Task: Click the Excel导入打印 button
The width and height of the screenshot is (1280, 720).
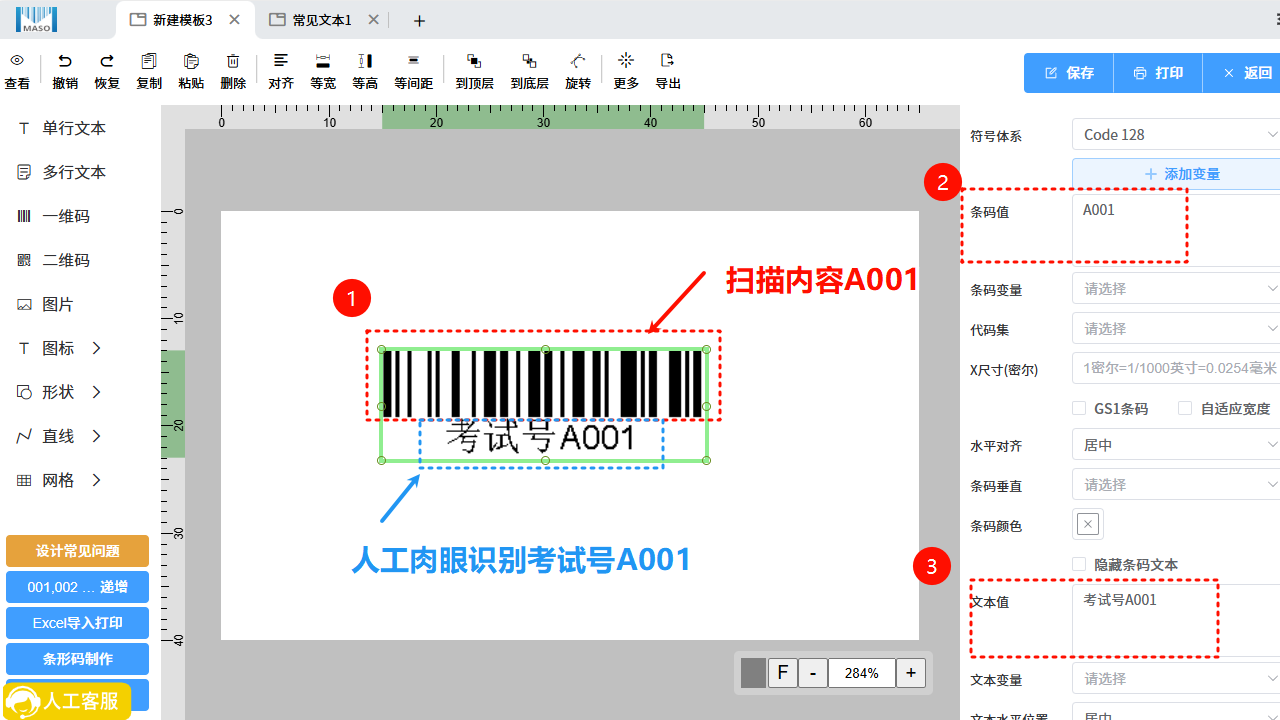Action: tap(77, 623)
